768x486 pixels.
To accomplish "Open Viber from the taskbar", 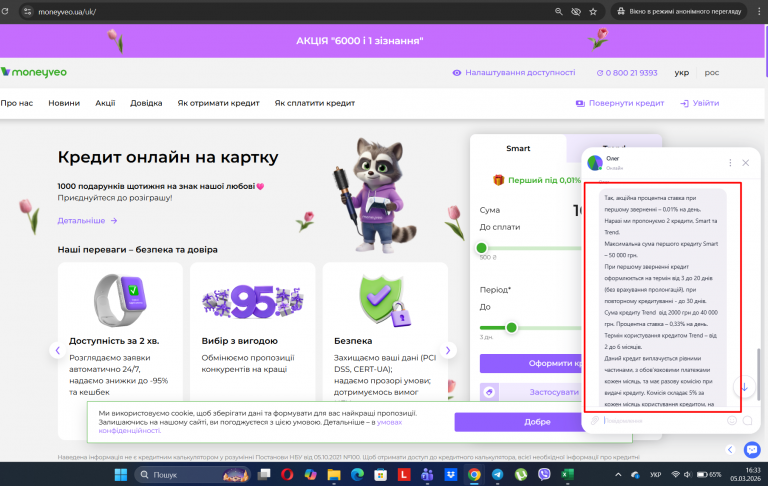I will [544, 474].
